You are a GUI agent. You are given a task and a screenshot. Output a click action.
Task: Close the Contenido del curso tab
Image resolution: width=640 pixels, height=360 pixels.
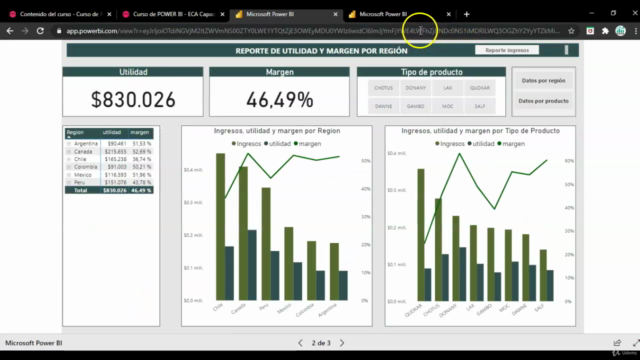coord(109,14)
